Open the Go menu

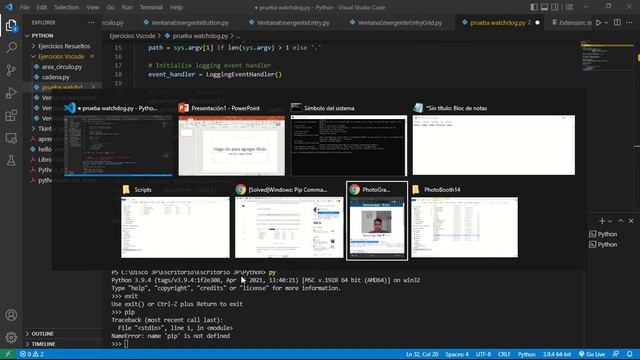111,7
